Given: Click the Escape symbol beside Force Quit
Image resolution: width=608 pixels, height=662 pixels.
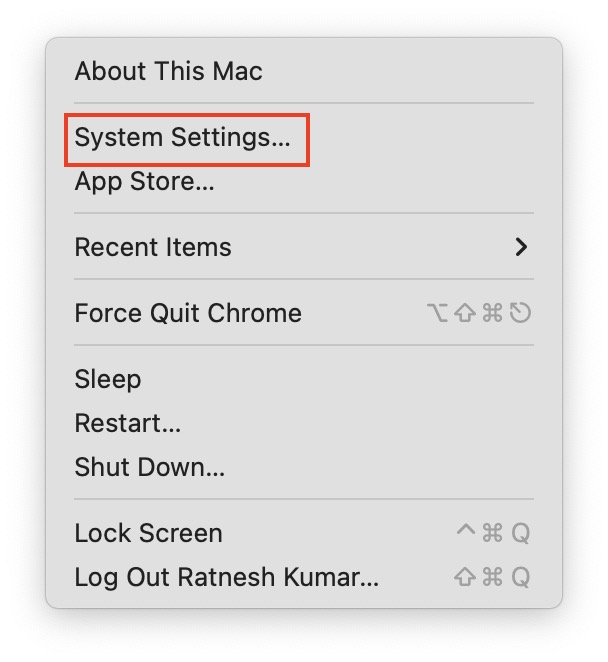Looking at the screenshot, I should (520, 314).
